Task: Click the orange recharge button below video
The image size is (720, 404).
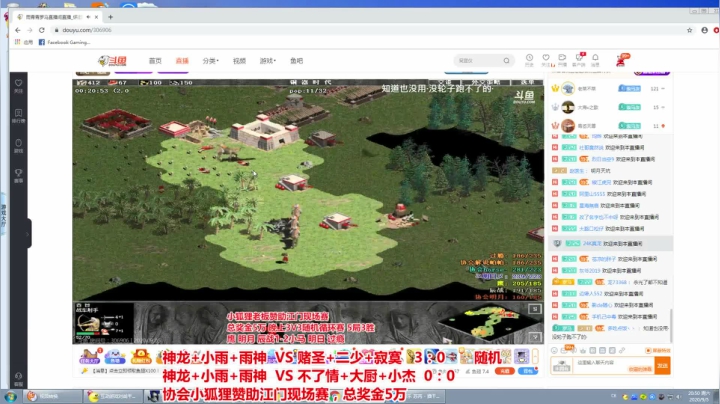Action: pos(505,371)
